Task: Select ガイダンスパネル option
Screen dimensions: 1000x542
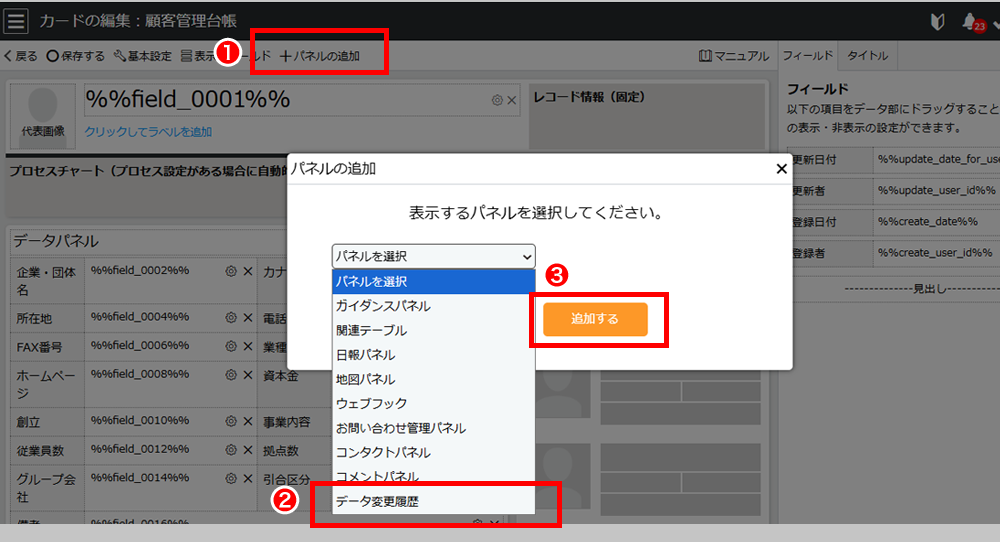Action: click(434, 306)
